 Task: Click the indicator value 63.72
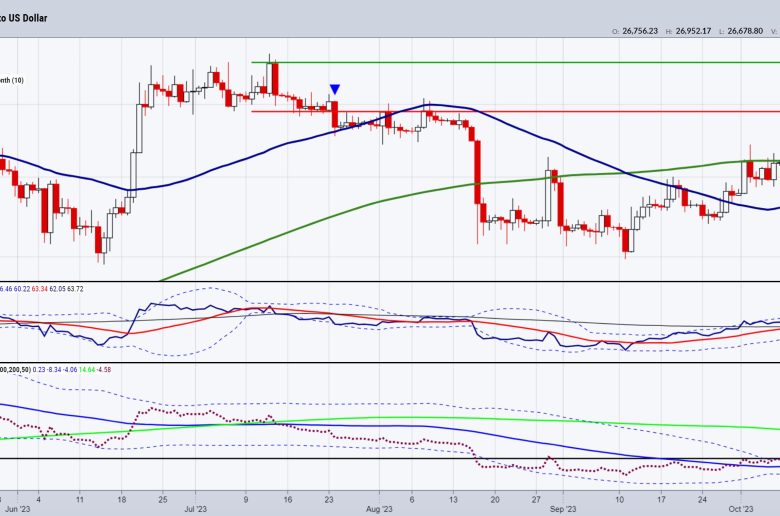click(x=75, y=289)
